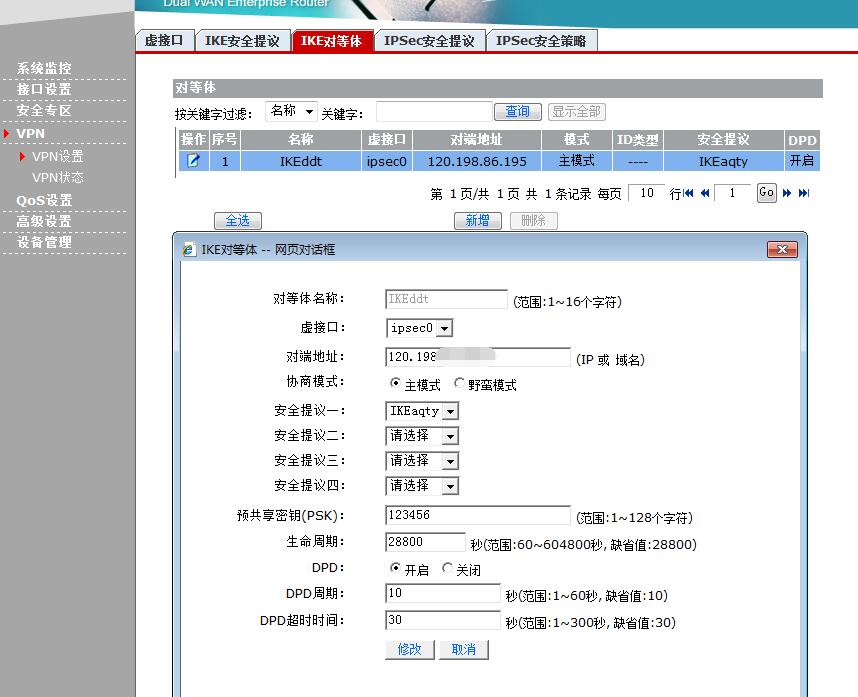
Task: Click the 对端地址 field
Action: coord(478,357)
